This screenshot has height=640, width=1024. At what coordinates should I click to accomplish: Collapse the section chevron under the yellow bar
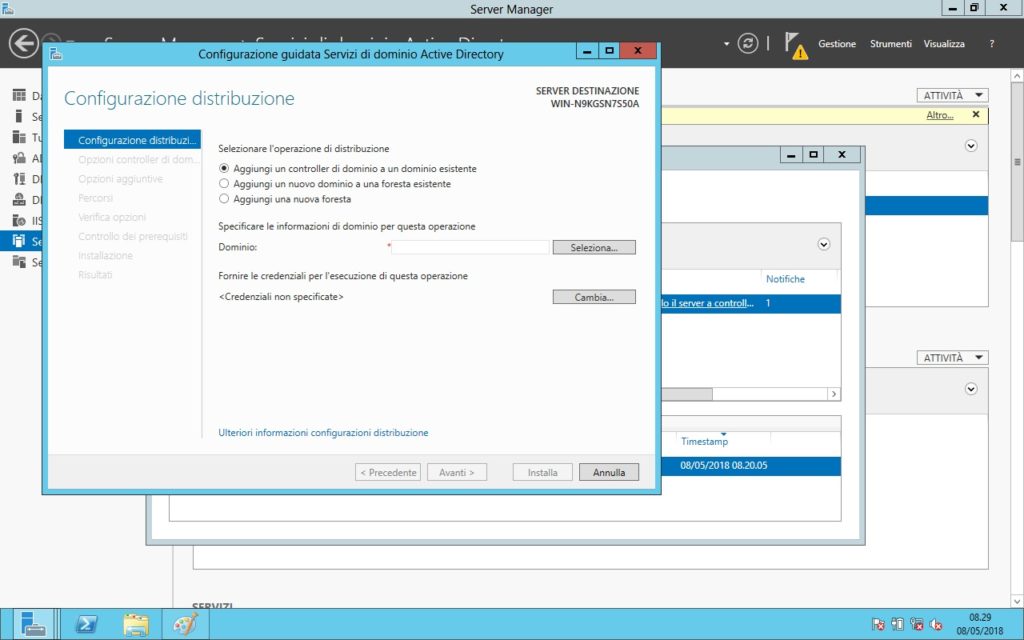coord(971,146)
